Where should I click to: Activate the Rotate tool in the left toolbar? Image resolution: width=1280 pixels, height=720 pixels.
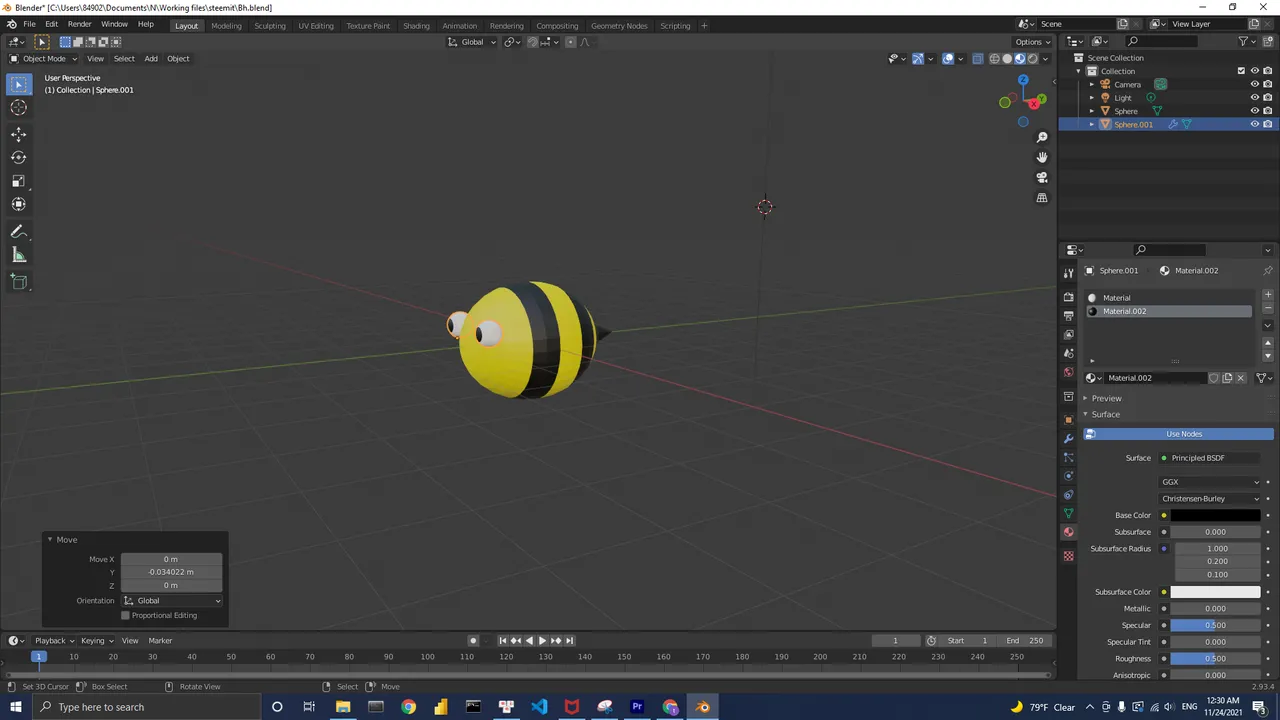pyautogui.click(x=19, y=157)
